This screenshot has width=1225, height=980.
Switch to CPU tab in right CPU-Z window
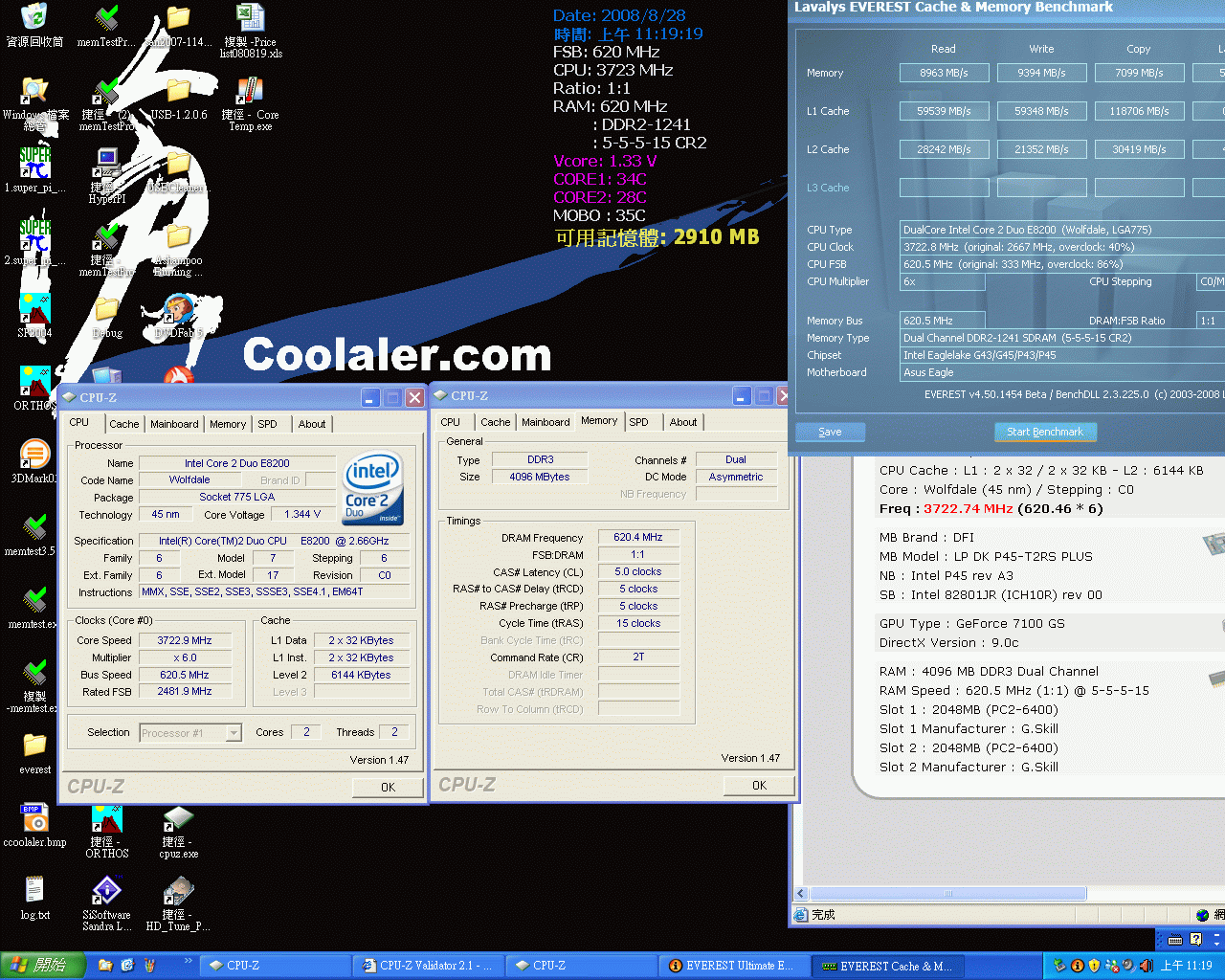pos(451,422)
